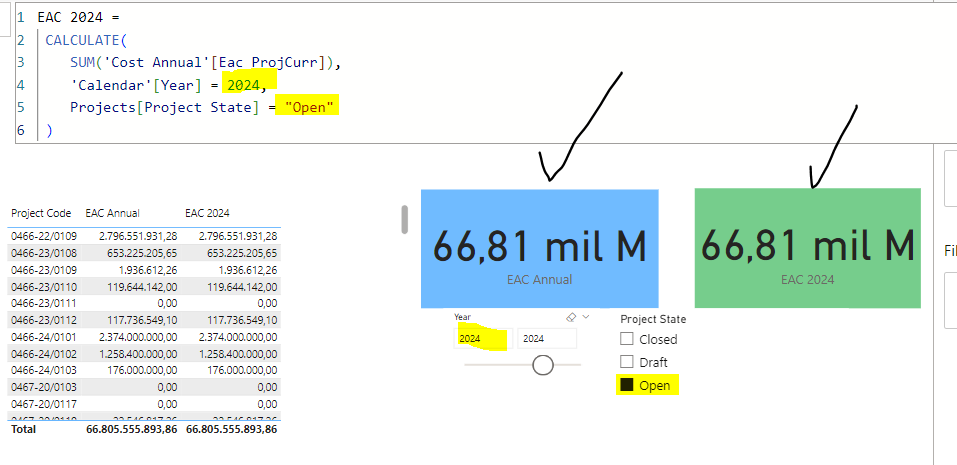Place cursor at the closing parenthesis on formula line 6
This screenshot has height=465, width=957.
pyautogui.click(x=49, y=130)
